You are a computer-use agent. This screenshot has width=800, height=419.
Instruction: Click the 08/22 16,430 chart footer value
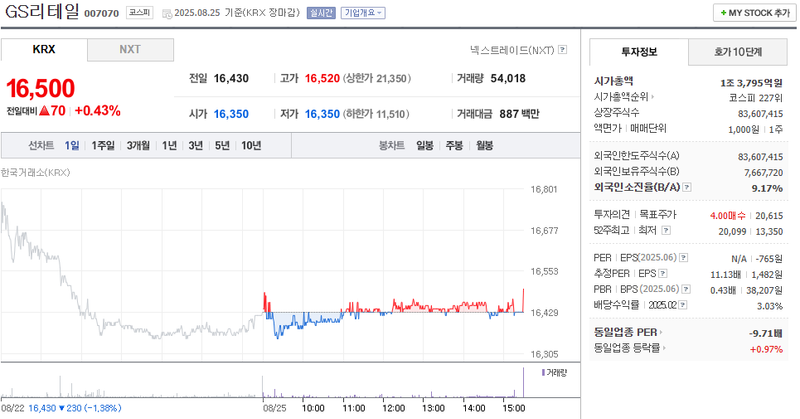coord(61,408)
